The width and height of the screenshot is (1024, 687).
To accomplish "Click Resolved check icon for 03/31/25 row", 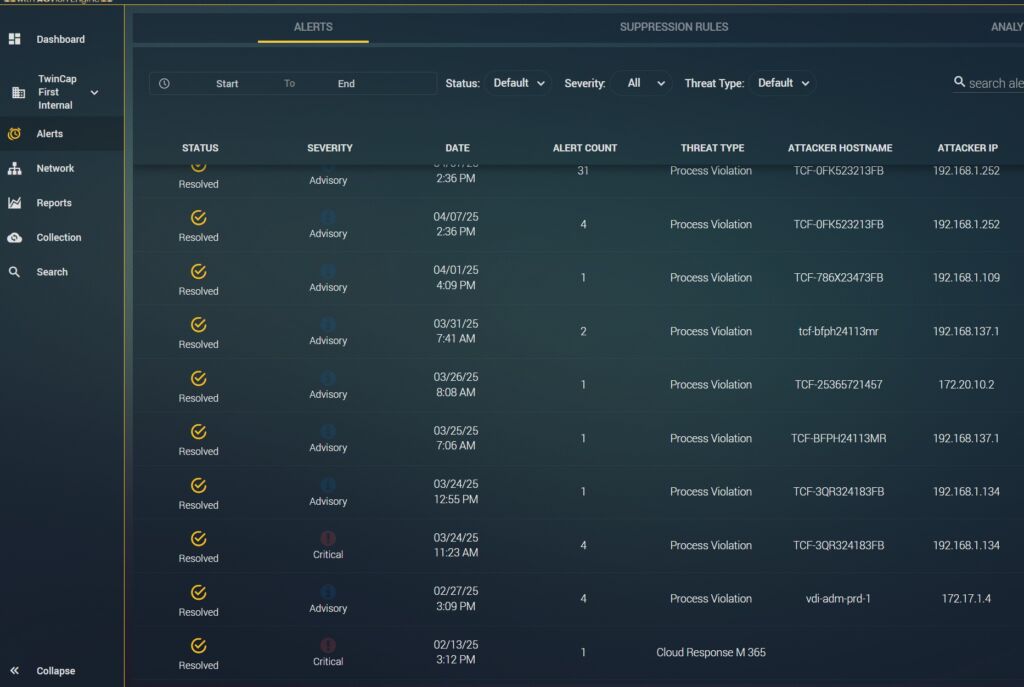I will tap(199, 325).
